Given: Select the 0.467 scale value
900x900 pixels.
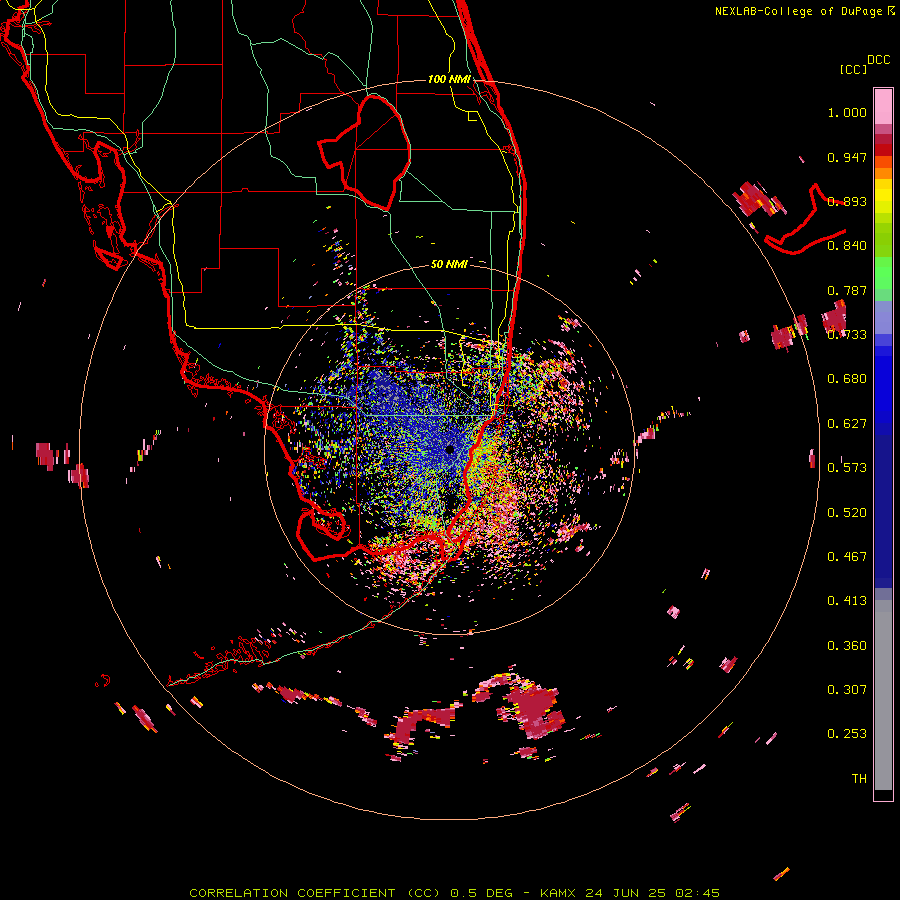Looking at the screenshot, I should coord(847,557).
